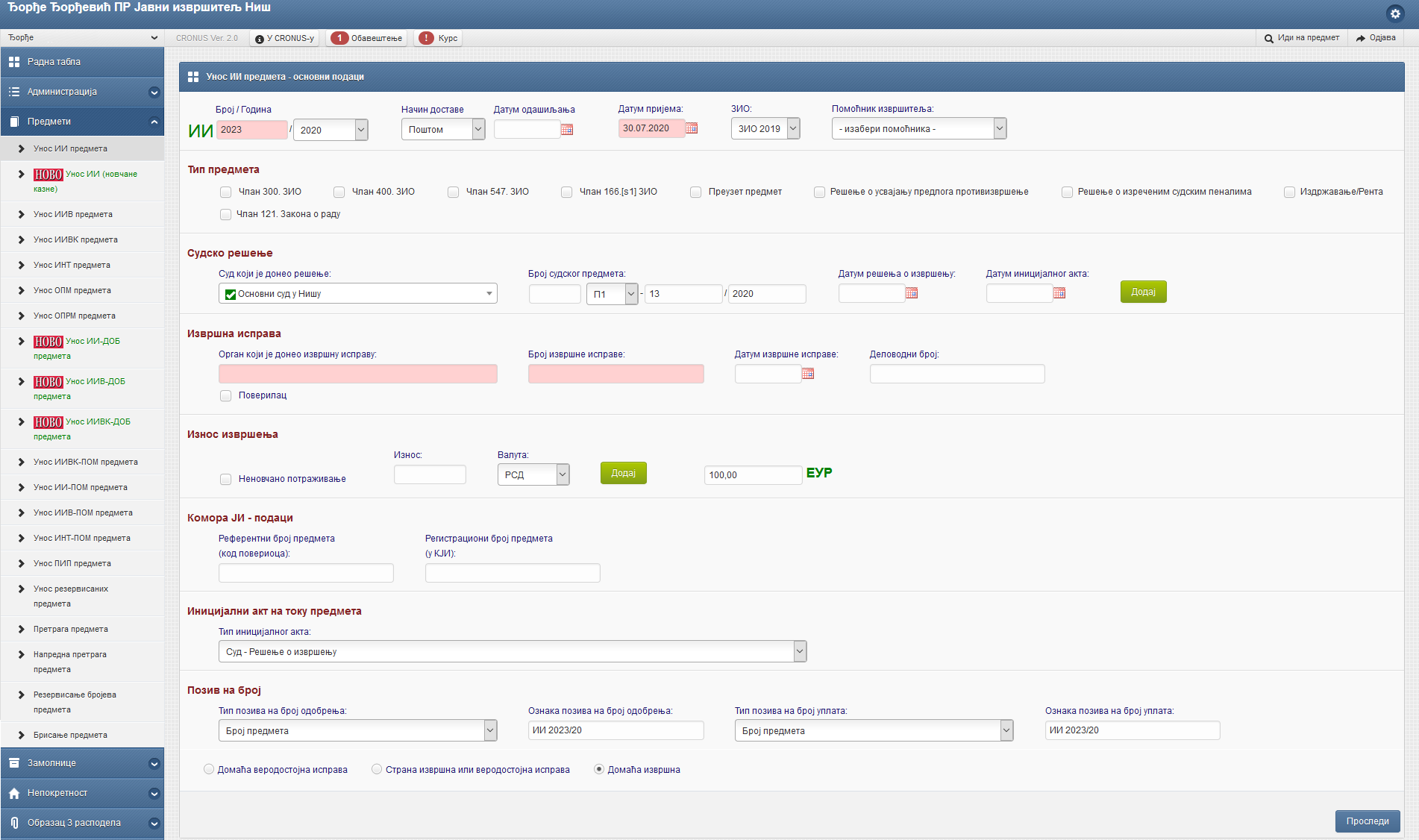Click the Курс warning icon
This screenshot has height=840, width=1419.
point(426,38)
